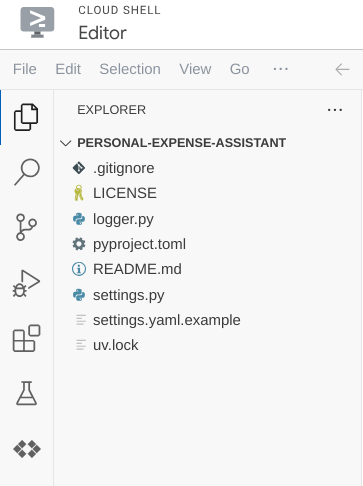Click the Cloud Shell terminal logo
This screenshot has width=363, height=486.
[37, 22]
